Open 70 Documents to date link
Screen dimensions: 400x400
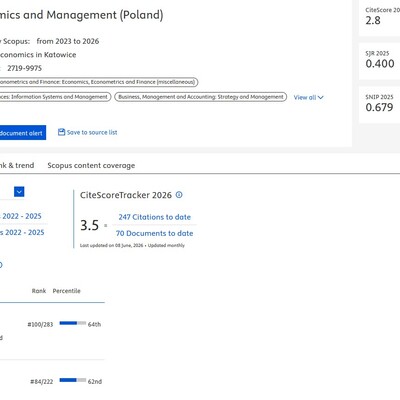pyautogui.click(x=154, y=233)
